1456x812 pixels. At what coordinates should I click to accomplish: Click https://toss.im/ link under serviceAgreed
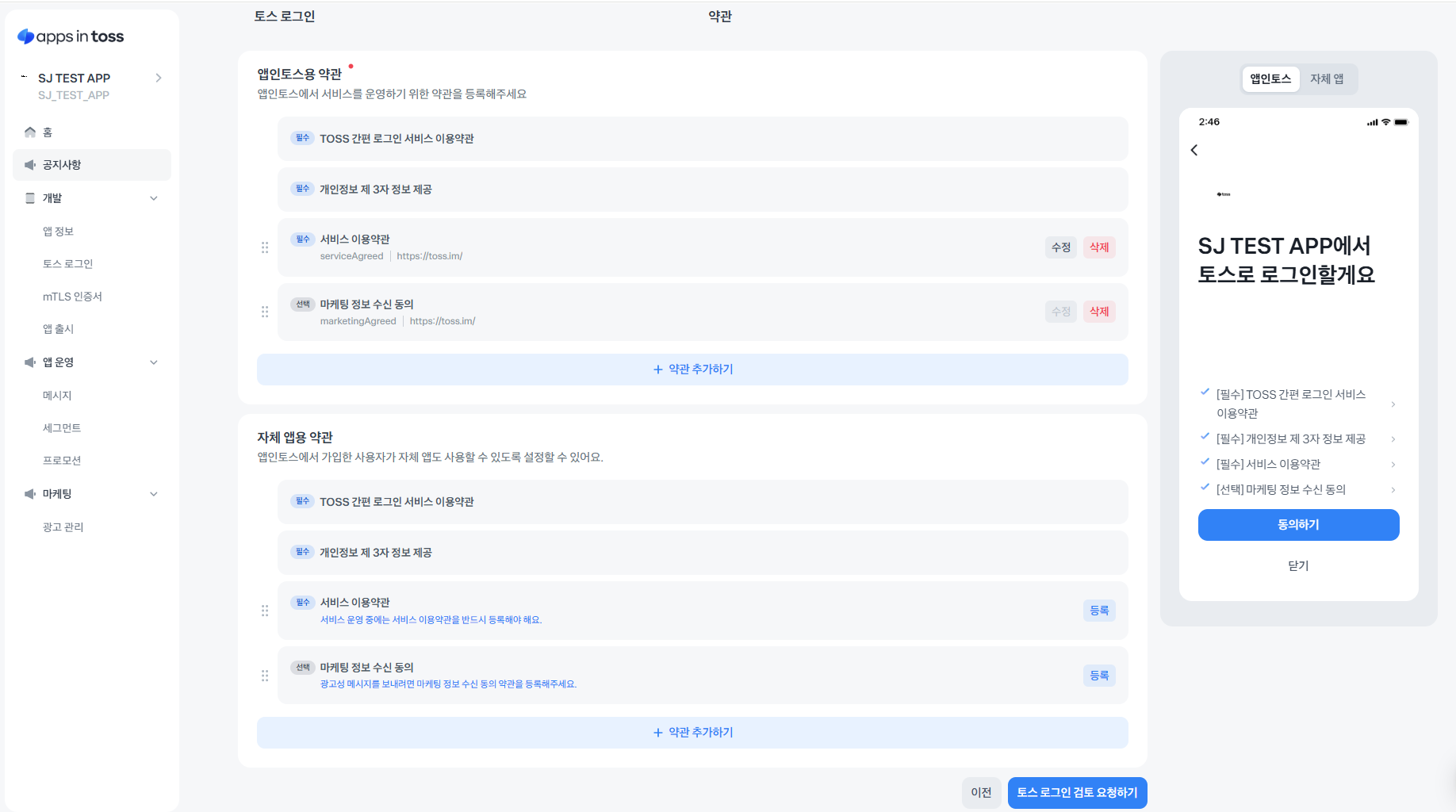pyautogui.click(x=430, y=256)
